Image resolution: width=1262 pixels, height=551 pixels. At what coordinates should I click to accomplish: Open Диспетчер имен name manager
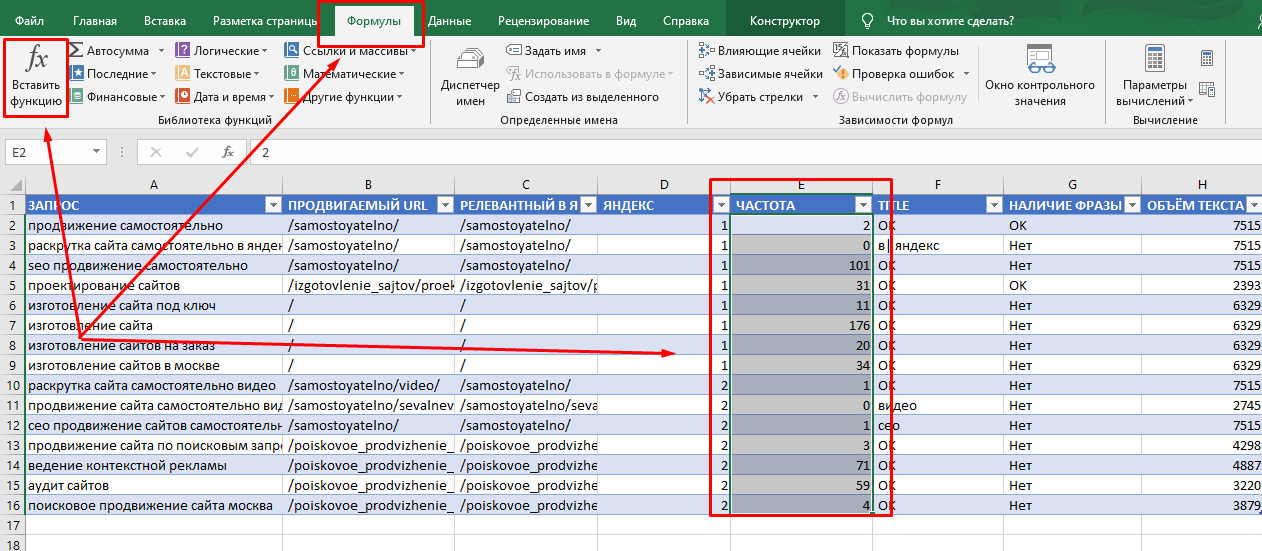pos(470,77)
